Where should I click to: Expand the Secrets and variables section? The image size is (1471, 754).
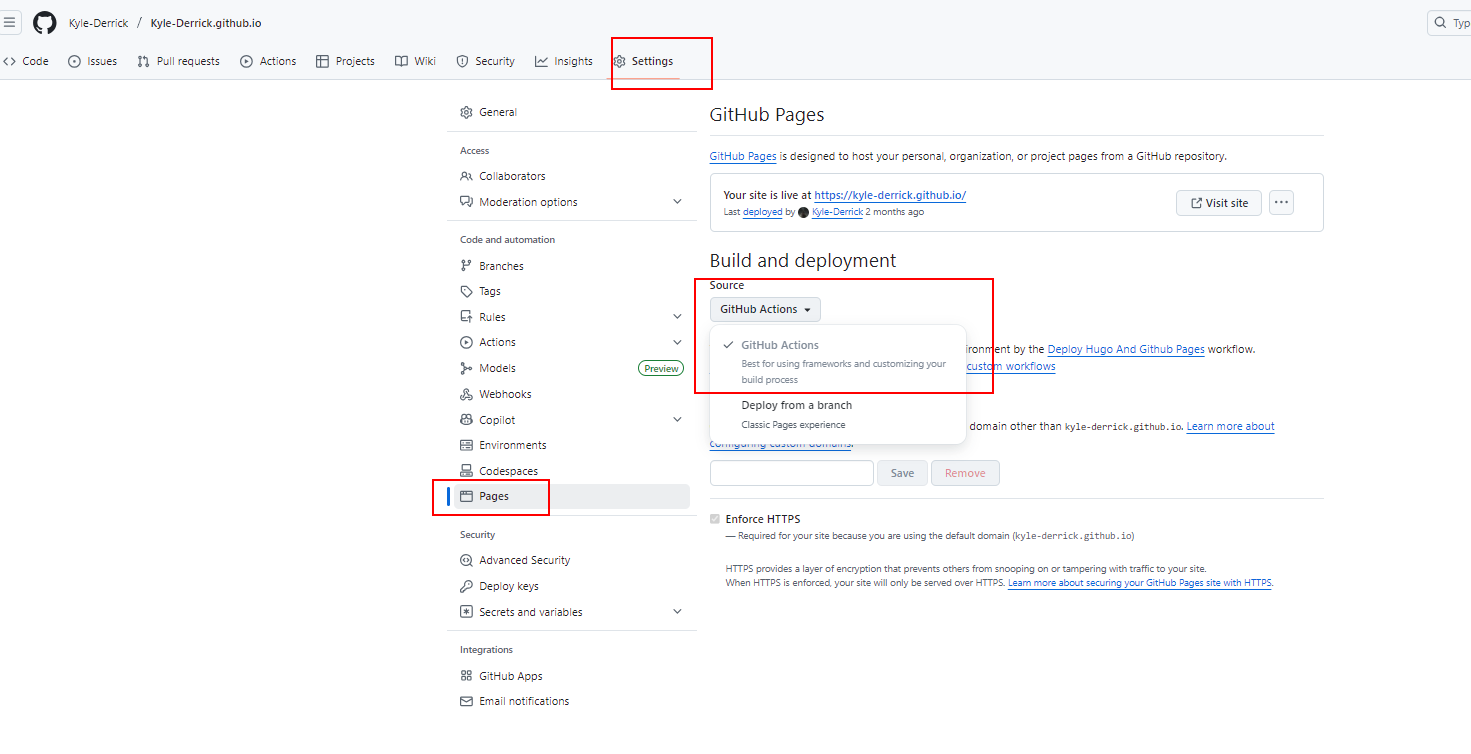tap(677, 612)
